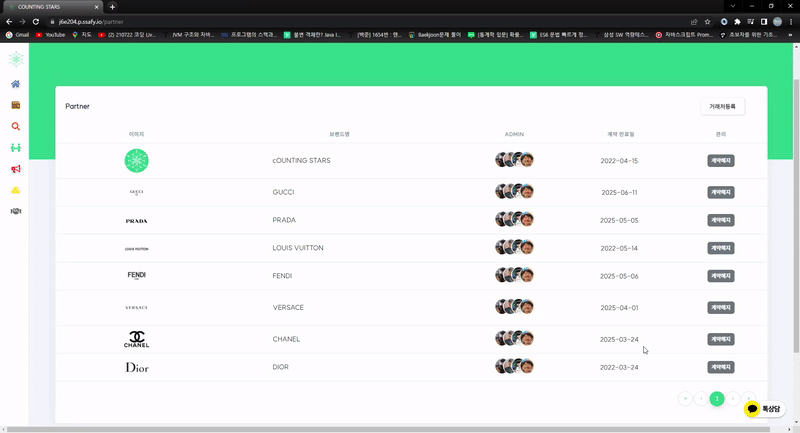Image resolution: width=800 pixels, height=433 pixels.
Task: Open Chrome profile avatar
Action: pyautogui.click(x=777, y=21)
